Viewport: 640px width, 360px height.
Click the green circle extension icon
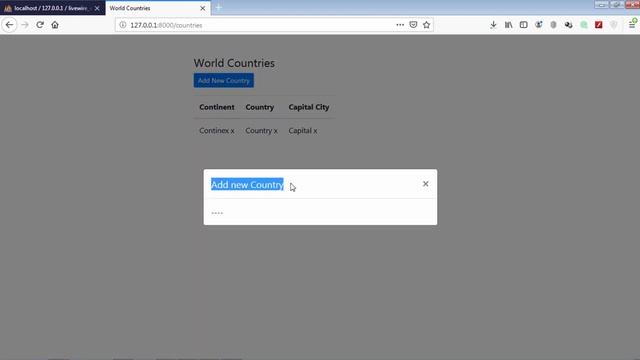point(584,25)
